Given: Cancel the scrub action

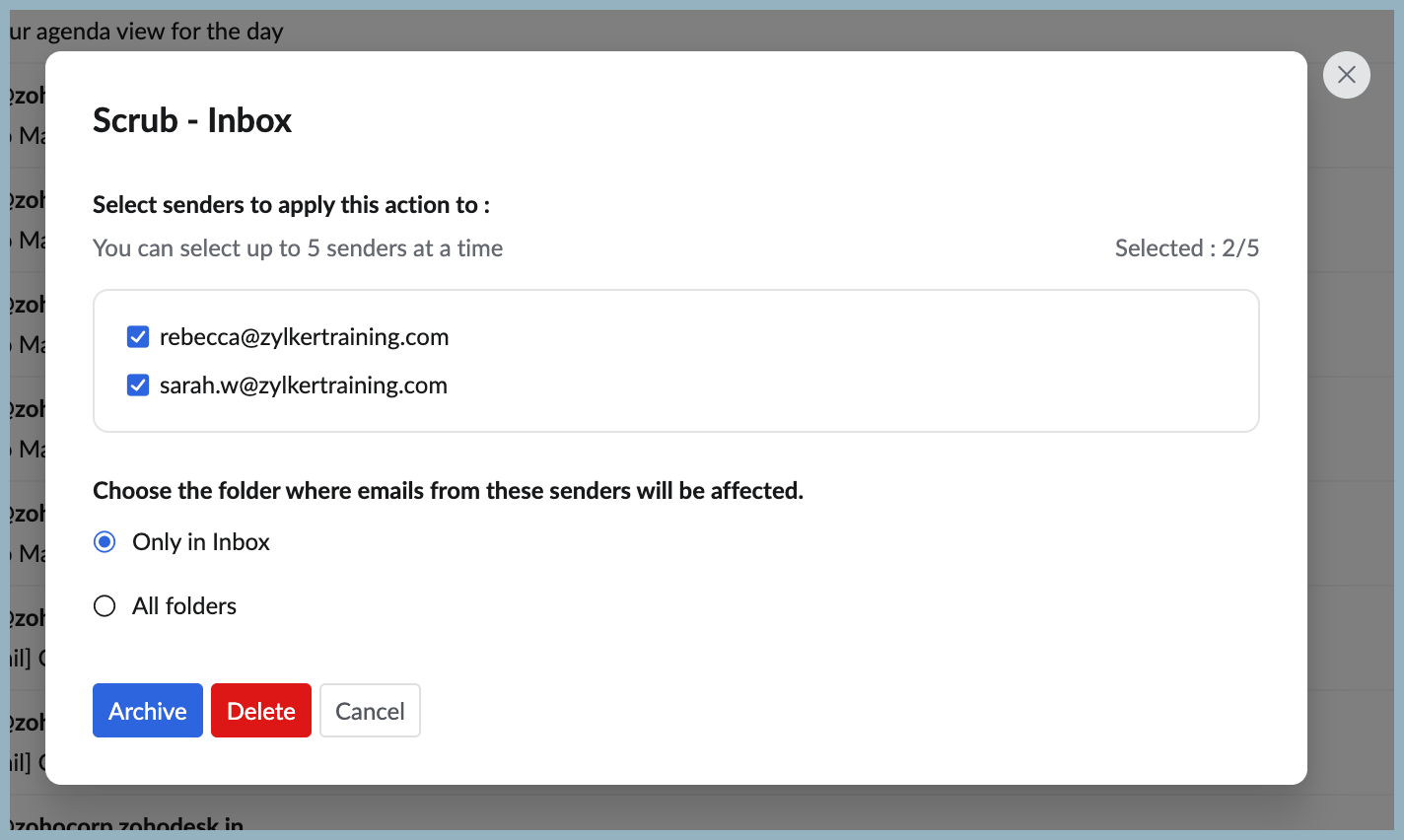Looking at the screenshot, I should pos(370,711).
